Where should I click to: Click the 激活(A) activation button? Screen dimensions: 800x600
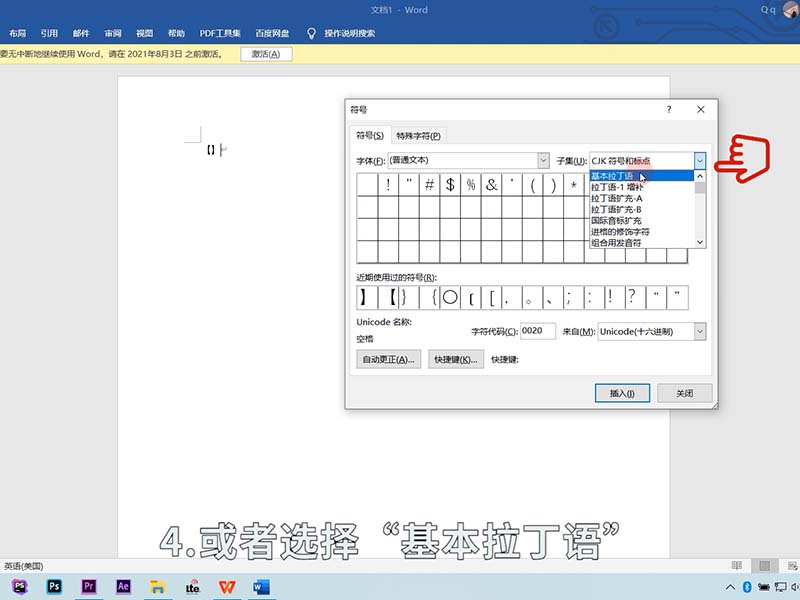[266, 54]
